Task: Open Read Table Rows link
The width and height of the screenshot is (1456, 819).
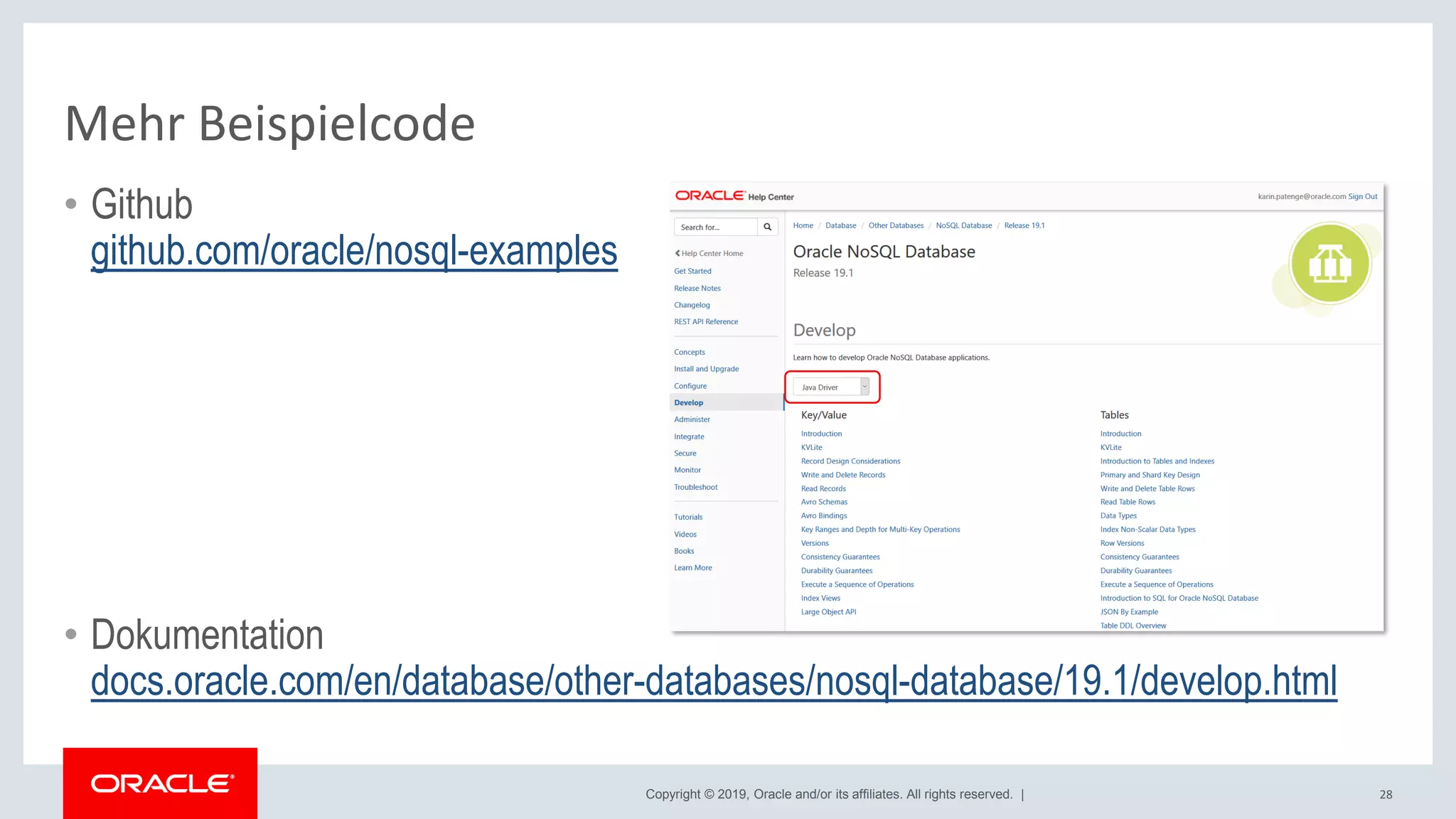Action: point(1128,502)
